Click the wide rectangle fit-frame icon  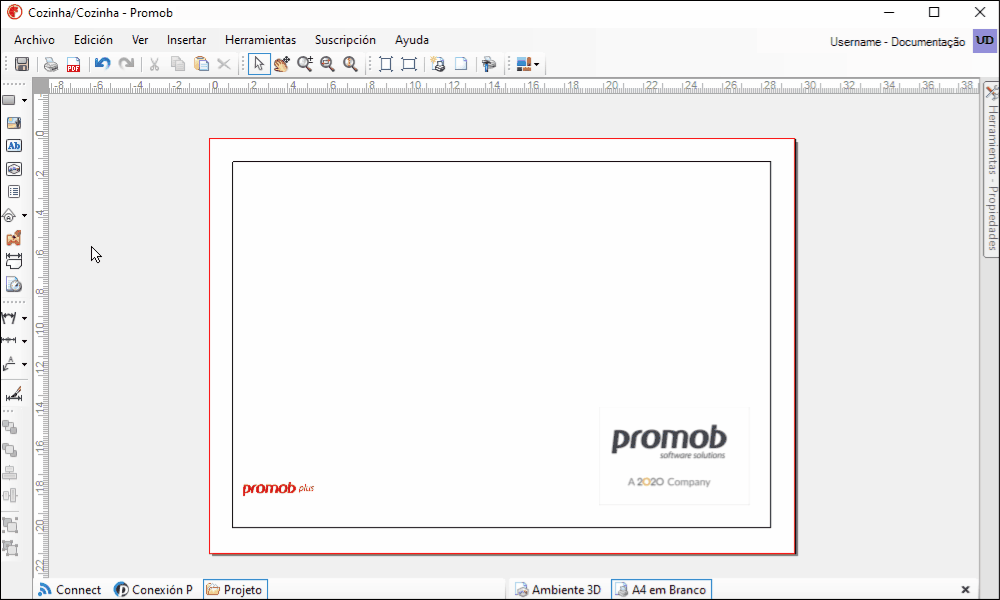[409, 64]
